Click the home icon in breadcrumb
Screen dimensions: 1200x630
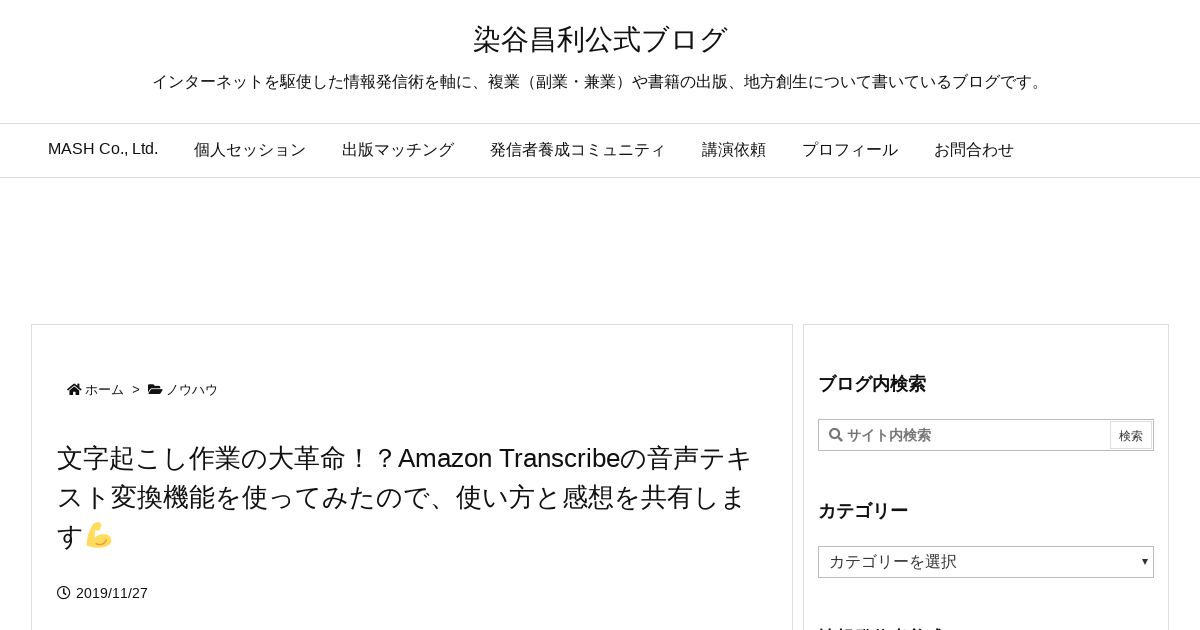point(74,390)
